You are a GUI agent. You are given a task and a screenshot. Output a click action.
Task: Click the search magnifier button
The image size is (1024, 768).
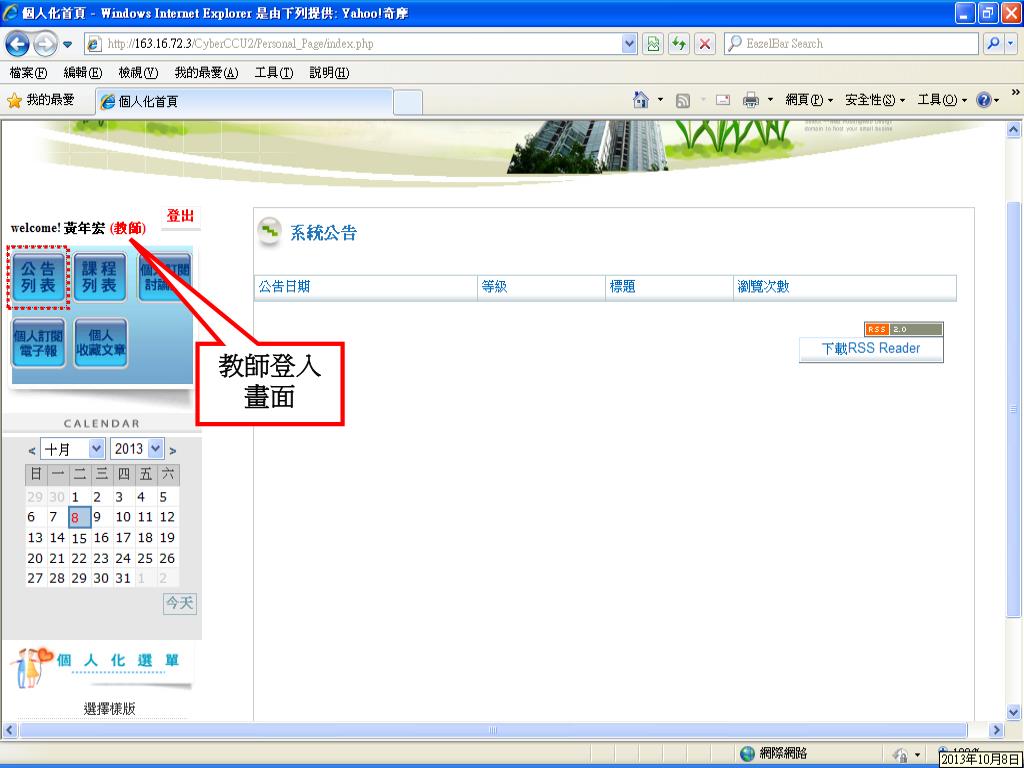point(993,44)
